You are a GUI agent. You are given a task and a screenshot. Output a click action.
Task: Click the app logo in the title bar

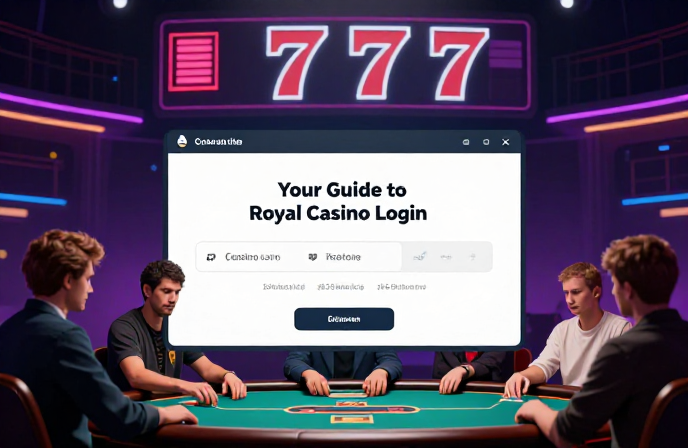click(182, 141)
